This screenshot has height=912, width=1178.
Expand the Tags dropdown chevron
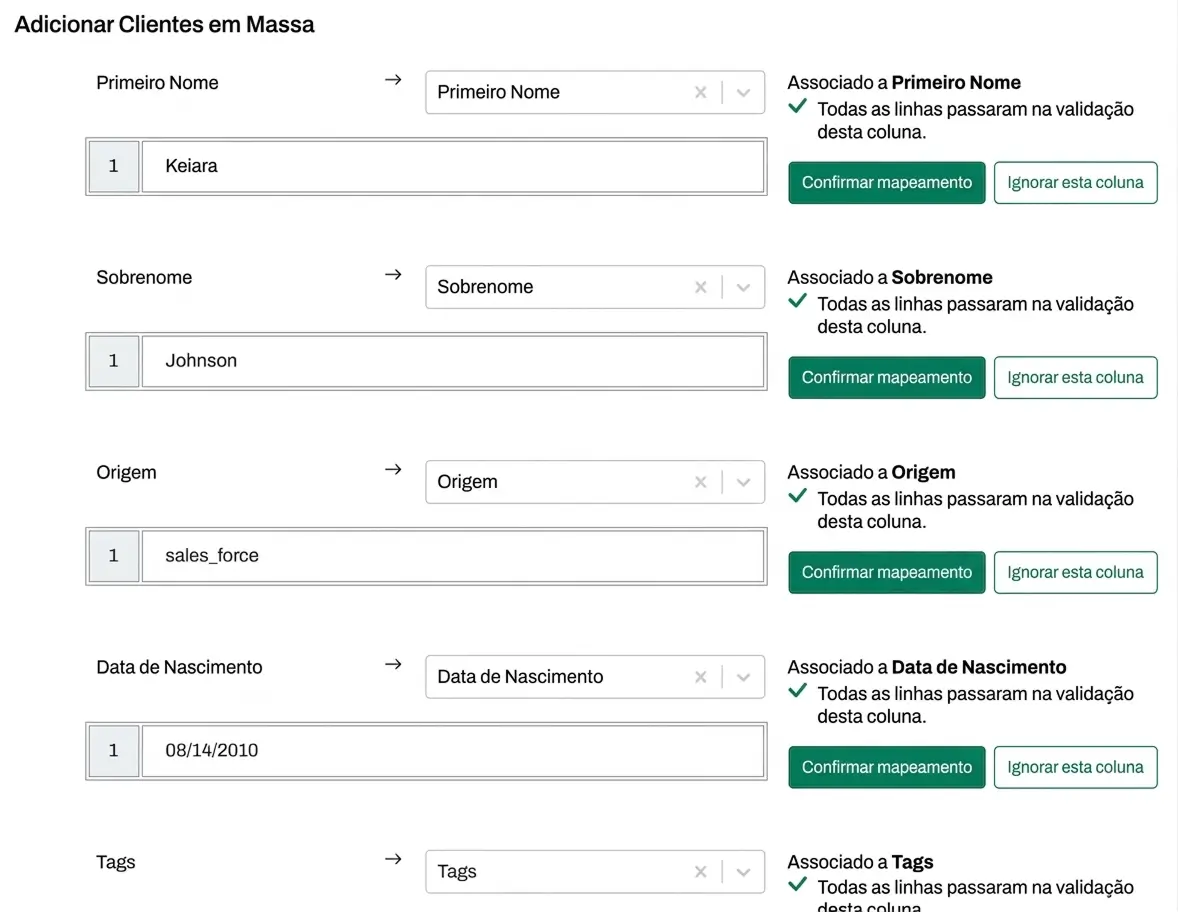click(x=743, y=872)
